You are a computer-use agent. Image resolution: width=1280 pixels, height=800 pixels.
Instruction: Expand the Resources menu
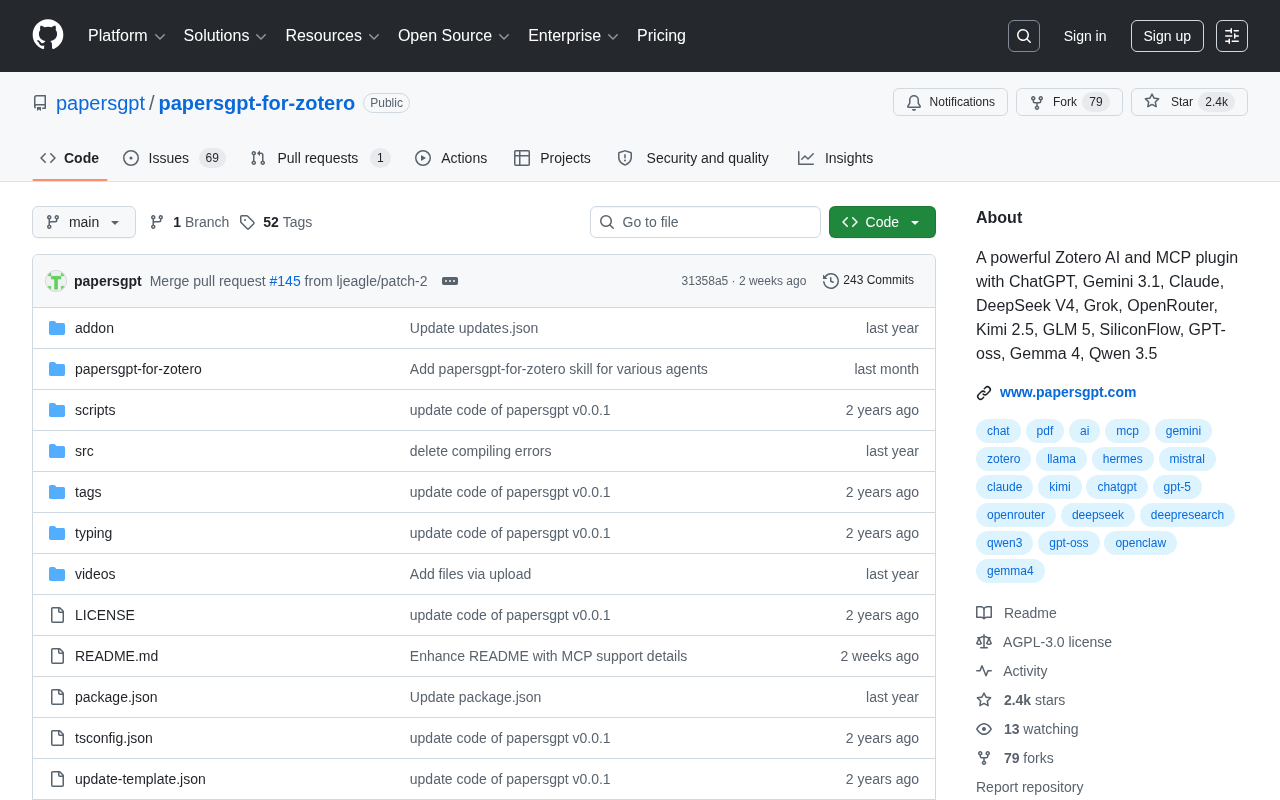[x=333, y=36]
